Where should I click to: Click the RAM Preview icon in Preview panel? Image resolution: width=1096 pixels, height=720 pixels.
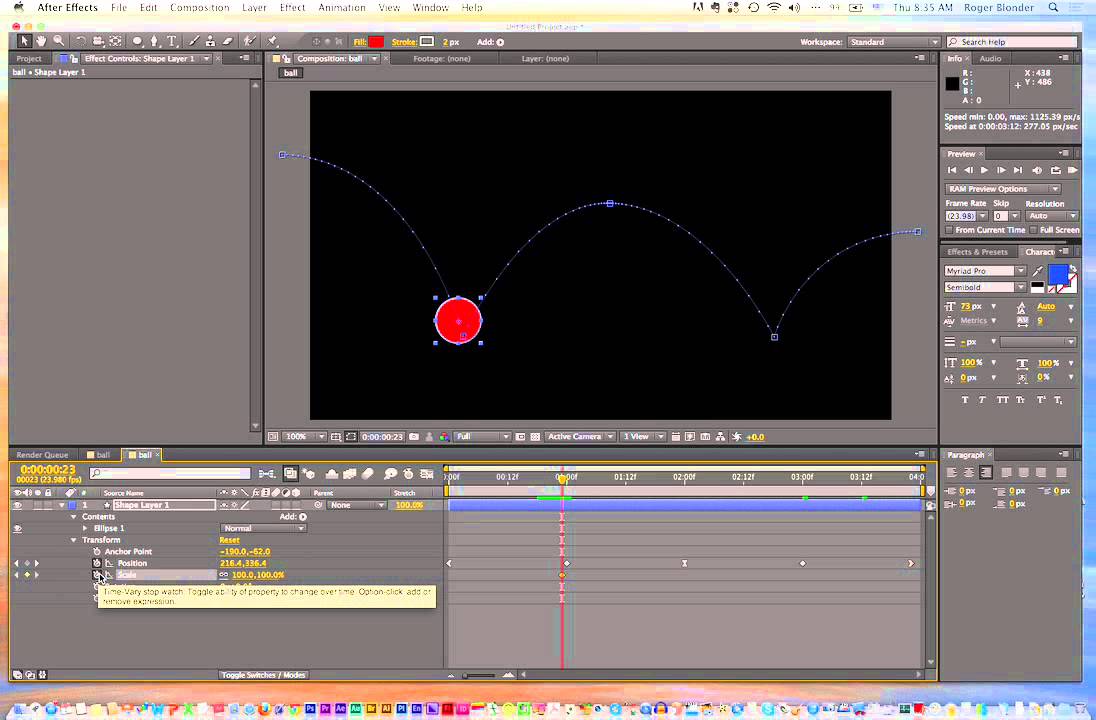(1072, 170)
